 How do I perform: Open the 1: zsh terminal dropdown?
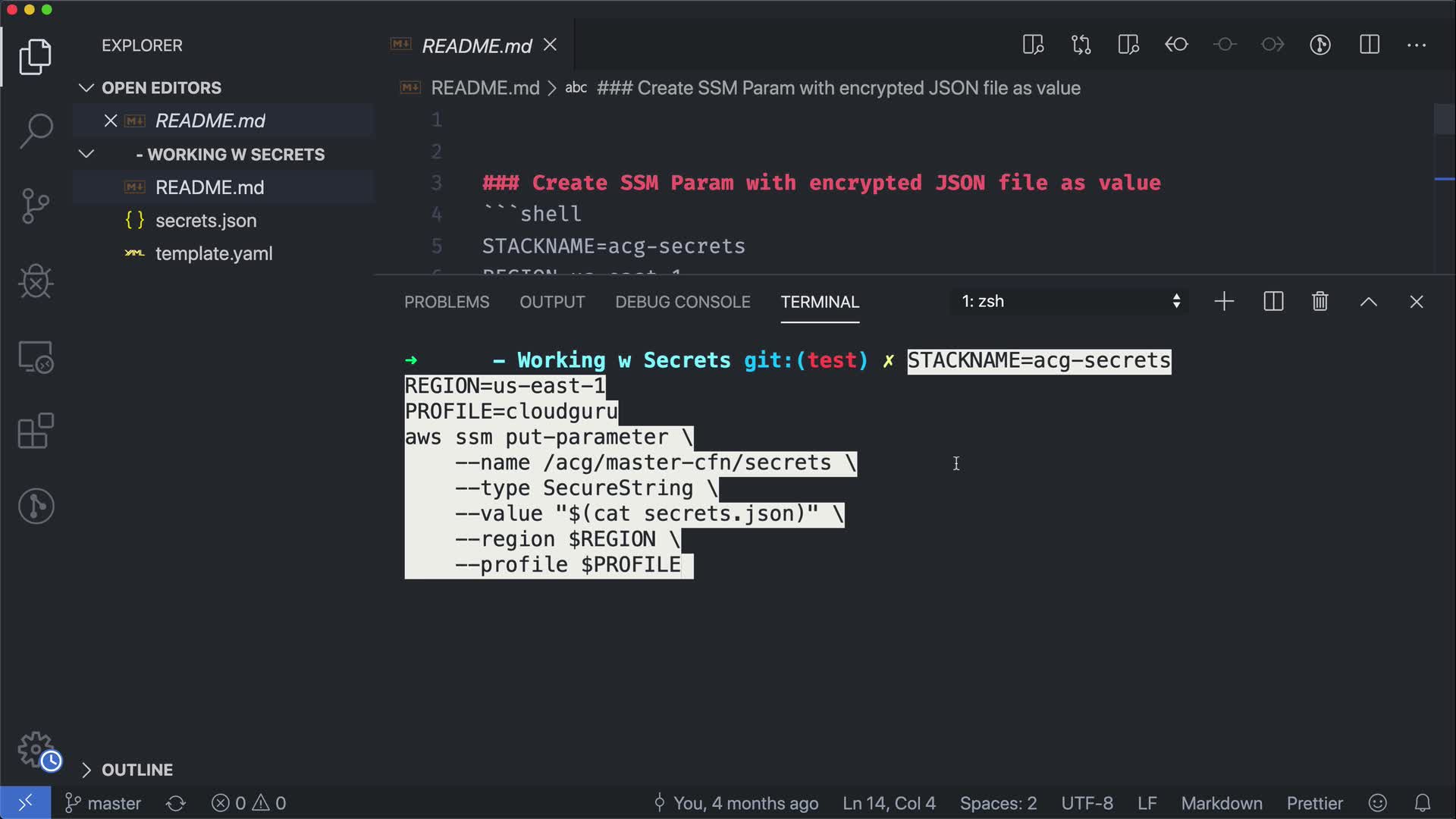point(1069,302)
